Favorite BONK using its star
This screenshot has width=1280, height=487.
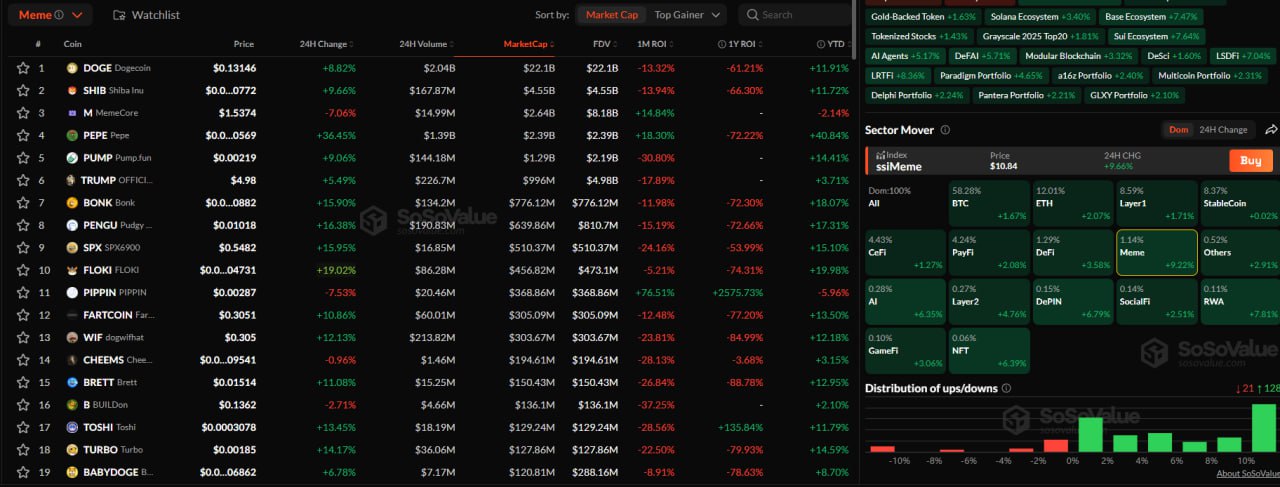[22, 203]
